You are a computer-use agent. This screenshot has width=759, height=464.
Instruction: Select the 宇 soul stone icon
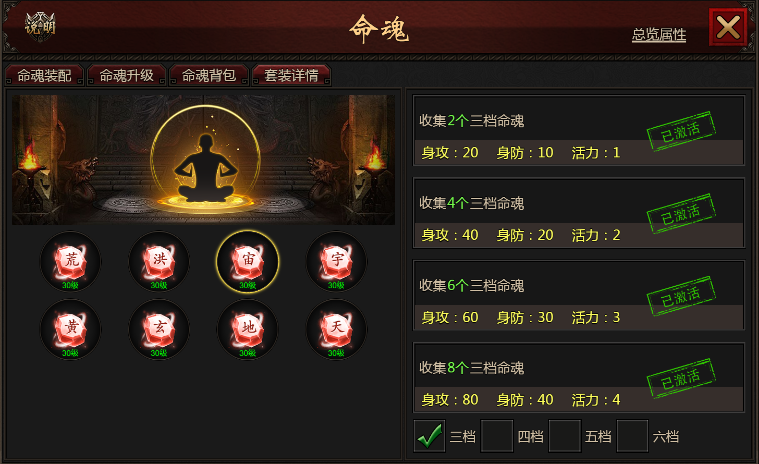point(336,262)
